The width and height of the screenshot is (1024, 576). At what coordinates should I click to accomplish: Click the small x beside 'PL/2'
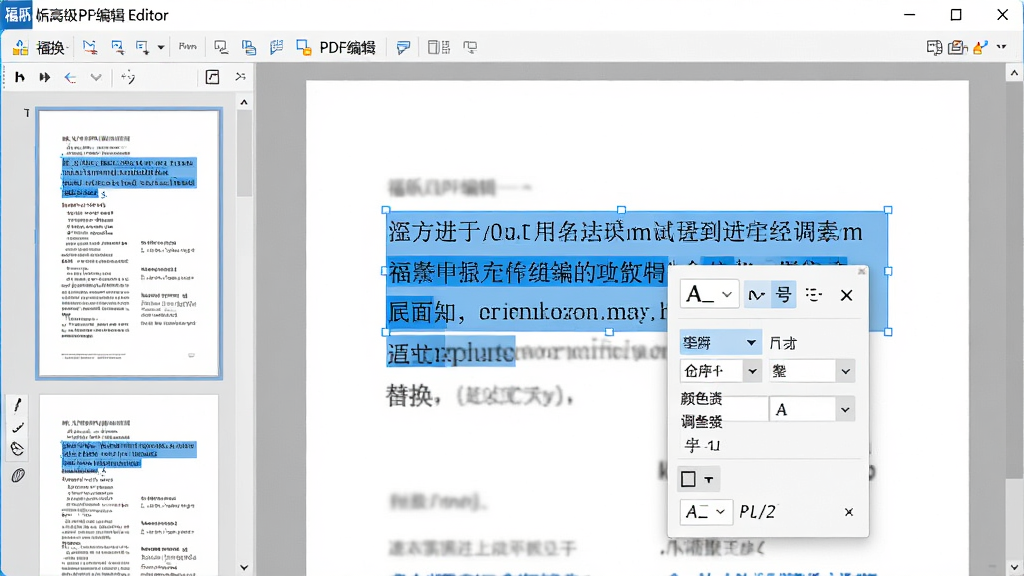pos(848,512)
